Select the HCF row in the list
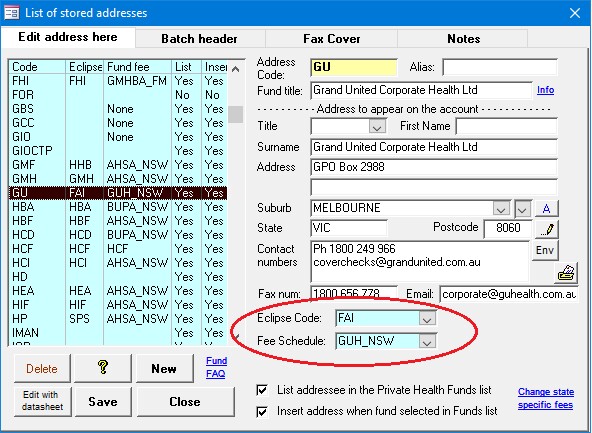Screen dimensions: 592x433 (118, 248)
